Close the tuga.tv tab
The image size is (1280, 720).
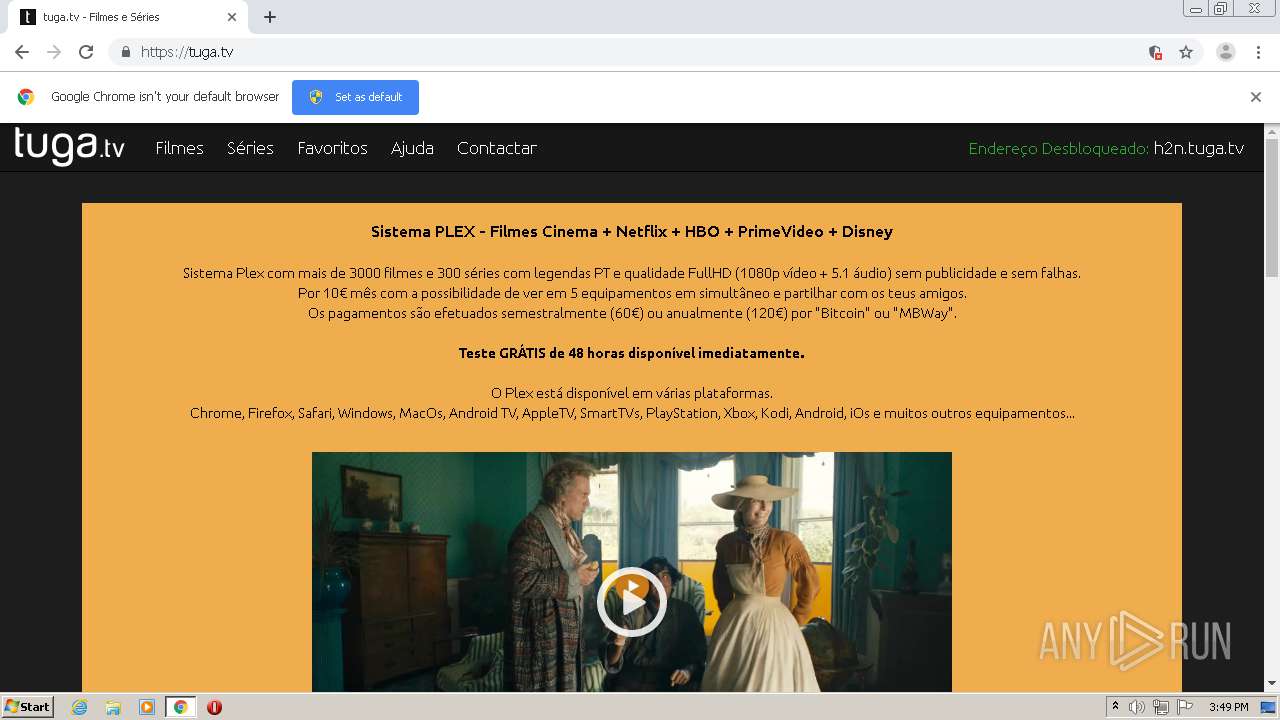(x=232, y=17)
